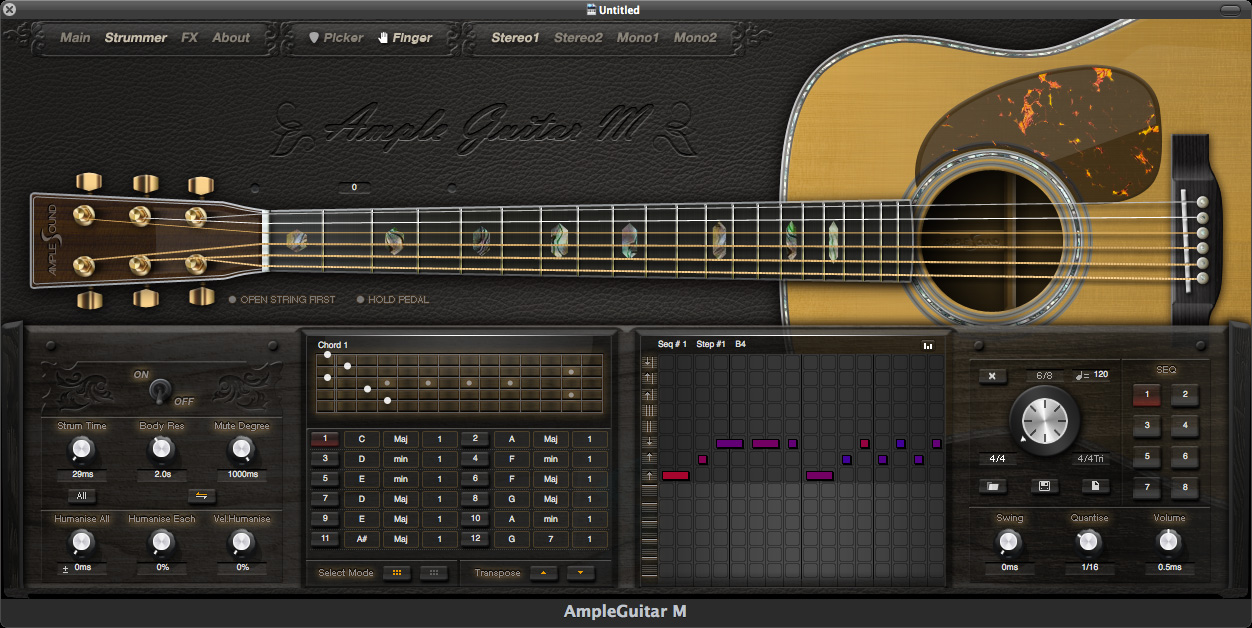Viewport: 1252px width, 628px height.
Task: Click the tempo note icon beside 120
Action: (1080, 376)
